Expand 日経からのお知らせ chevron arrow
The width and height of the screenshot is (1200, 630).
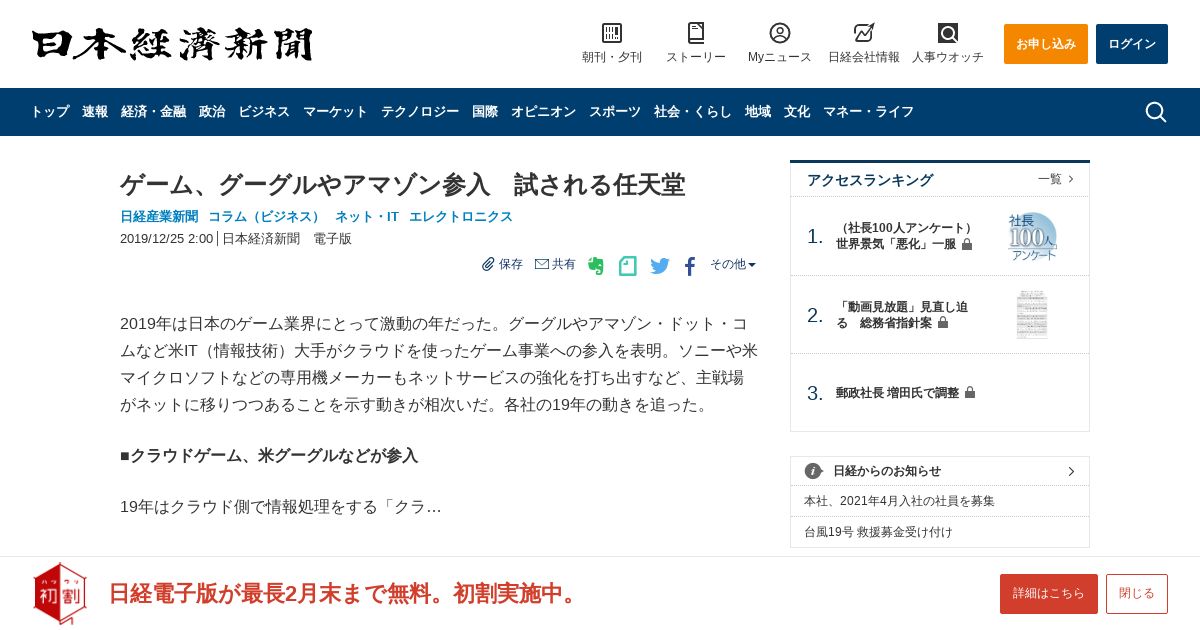click(1071, 471)
